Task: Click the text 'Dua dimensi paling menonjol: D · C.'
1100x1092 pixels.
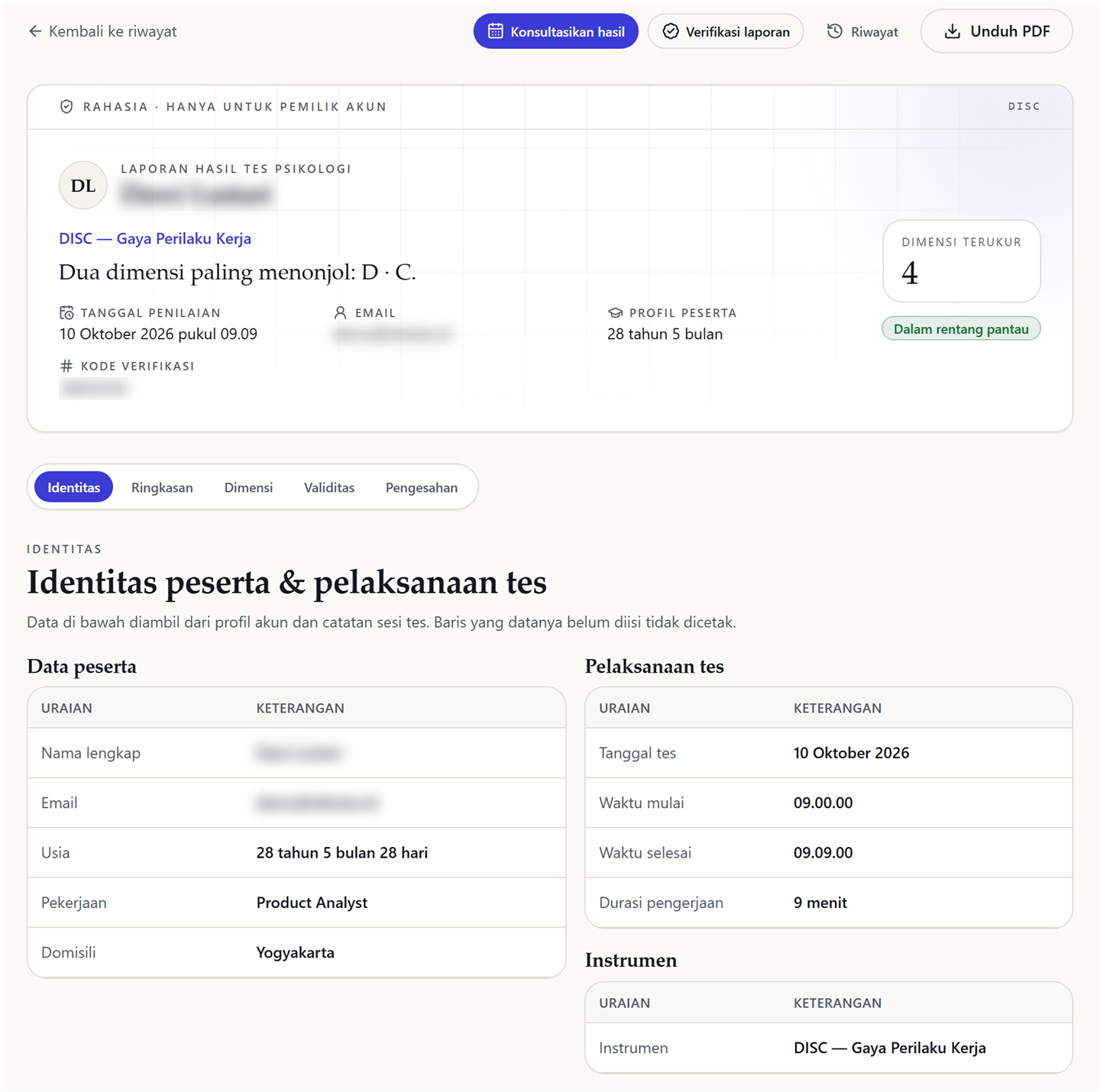Action: click(x=238, y=273)
